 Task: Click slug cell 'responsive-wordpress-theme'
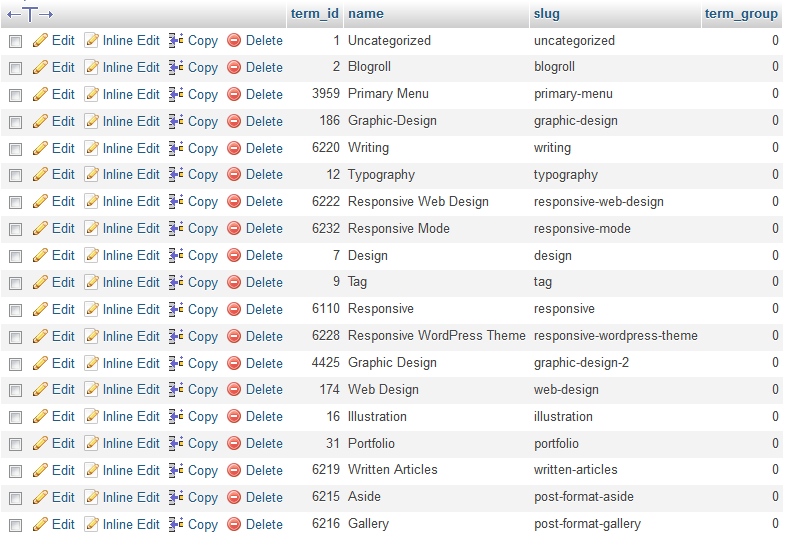(615, 336)
